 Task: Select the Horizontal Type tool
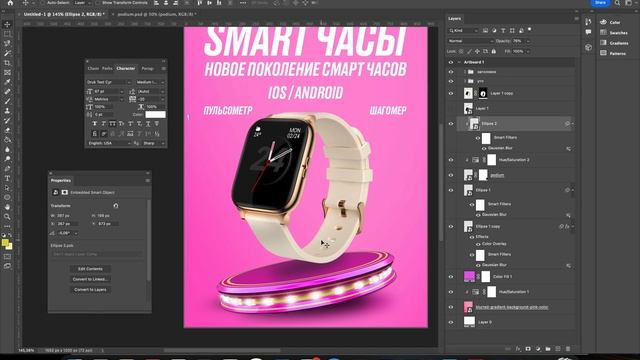[7, 178]
